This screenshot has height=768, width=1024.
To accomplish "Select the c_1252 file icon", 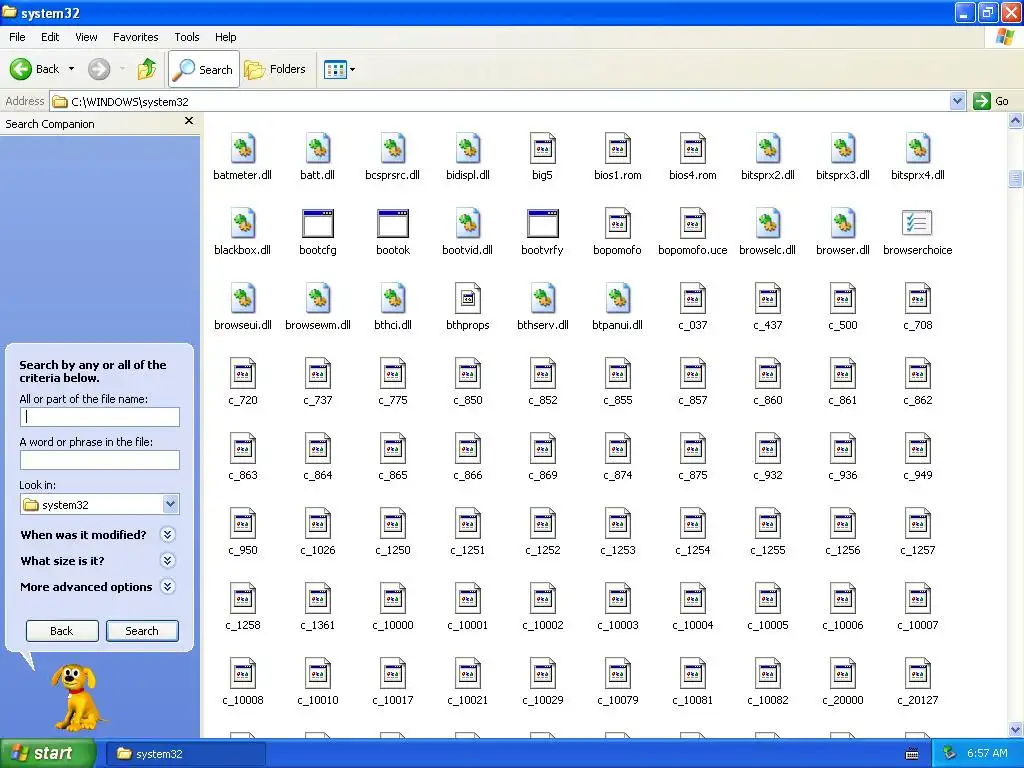I will click(x=542, y=524).
